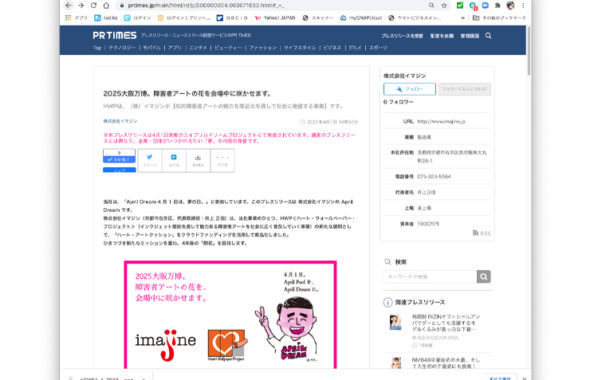
Task: Click the Facebook like button
Action: (x=119, y=160)
